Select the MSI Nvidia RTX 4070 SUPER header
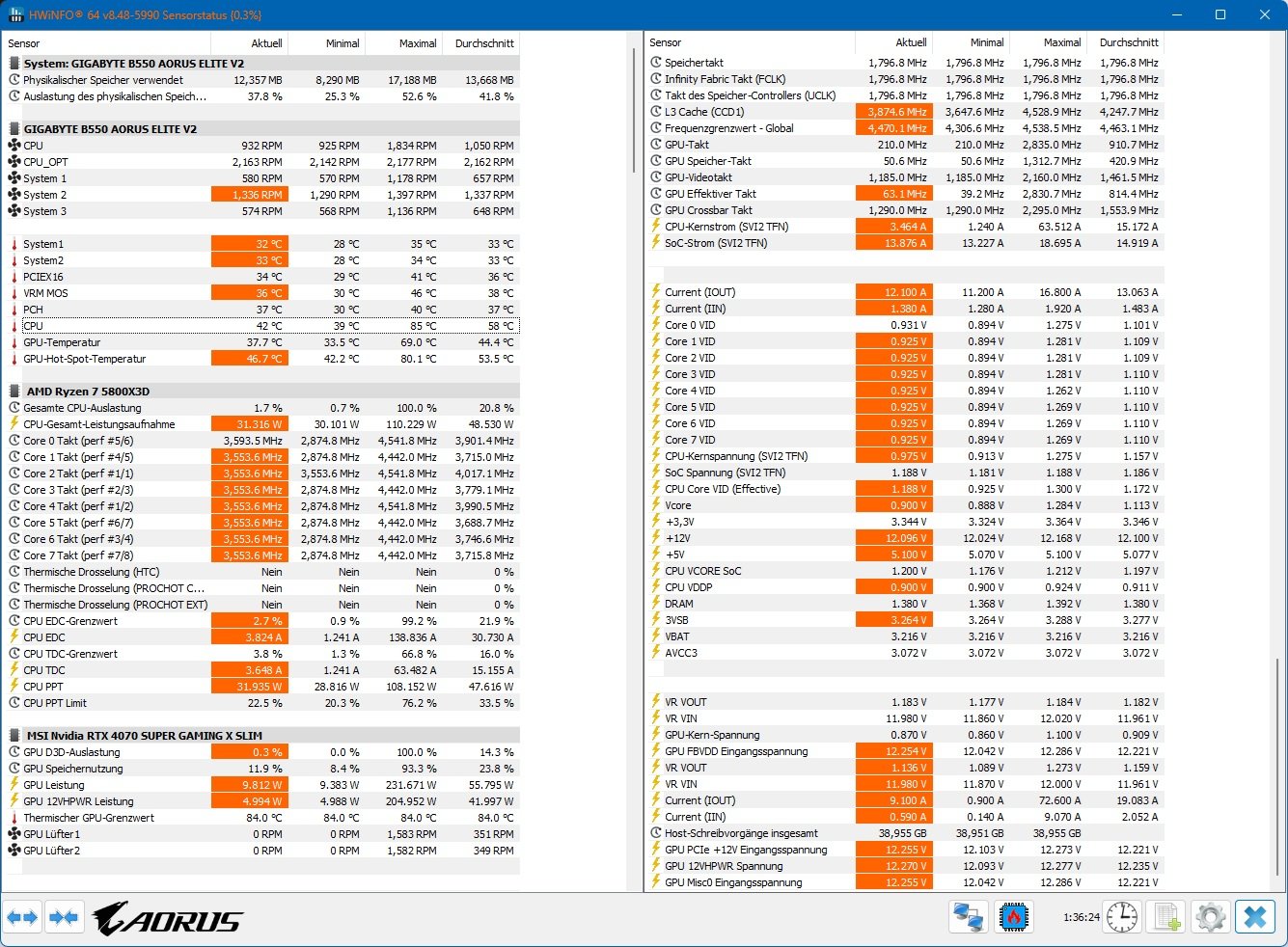 point(262,736)
